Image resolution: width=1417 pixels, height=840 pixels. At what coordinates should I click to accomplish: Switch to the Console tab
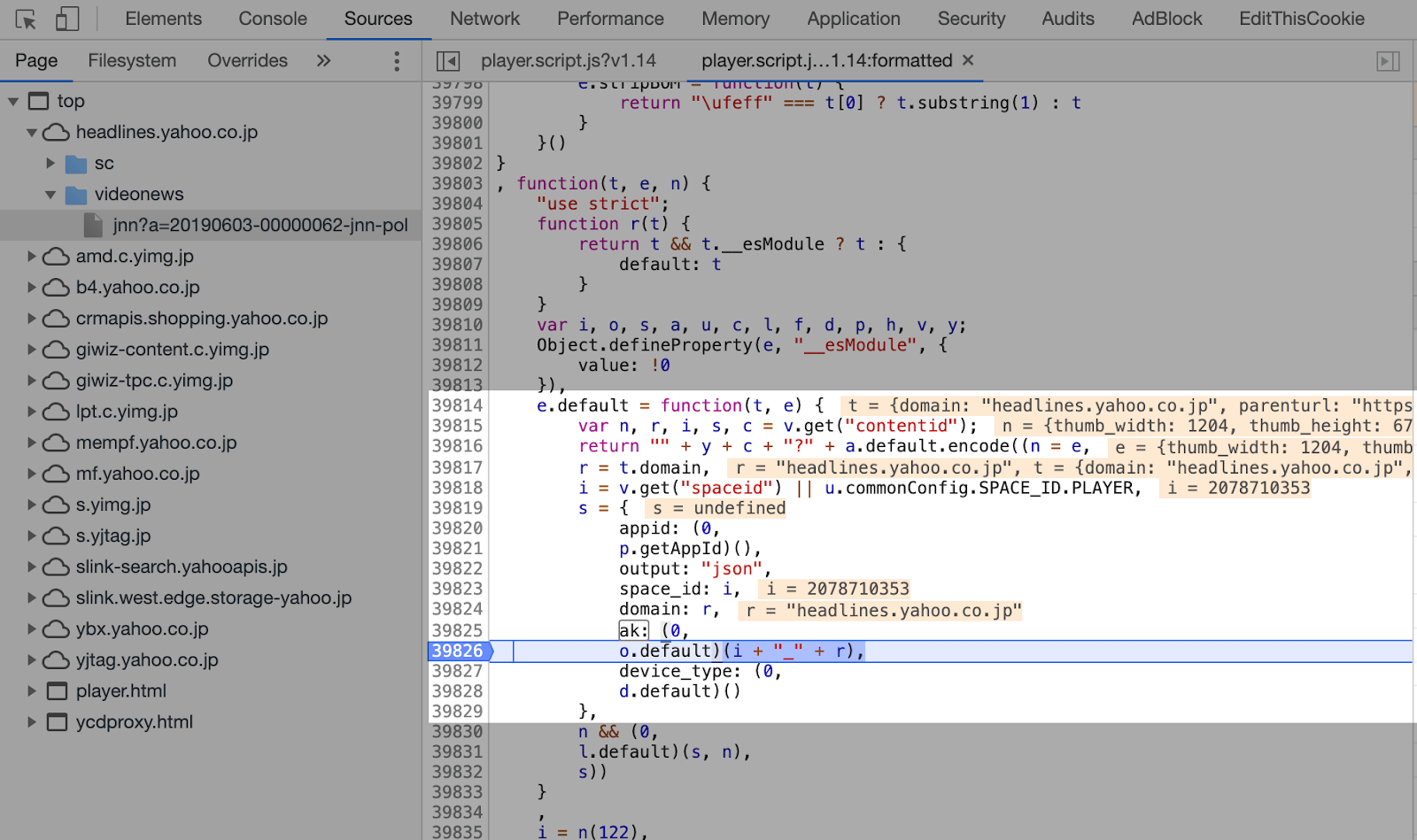point(273,19)
